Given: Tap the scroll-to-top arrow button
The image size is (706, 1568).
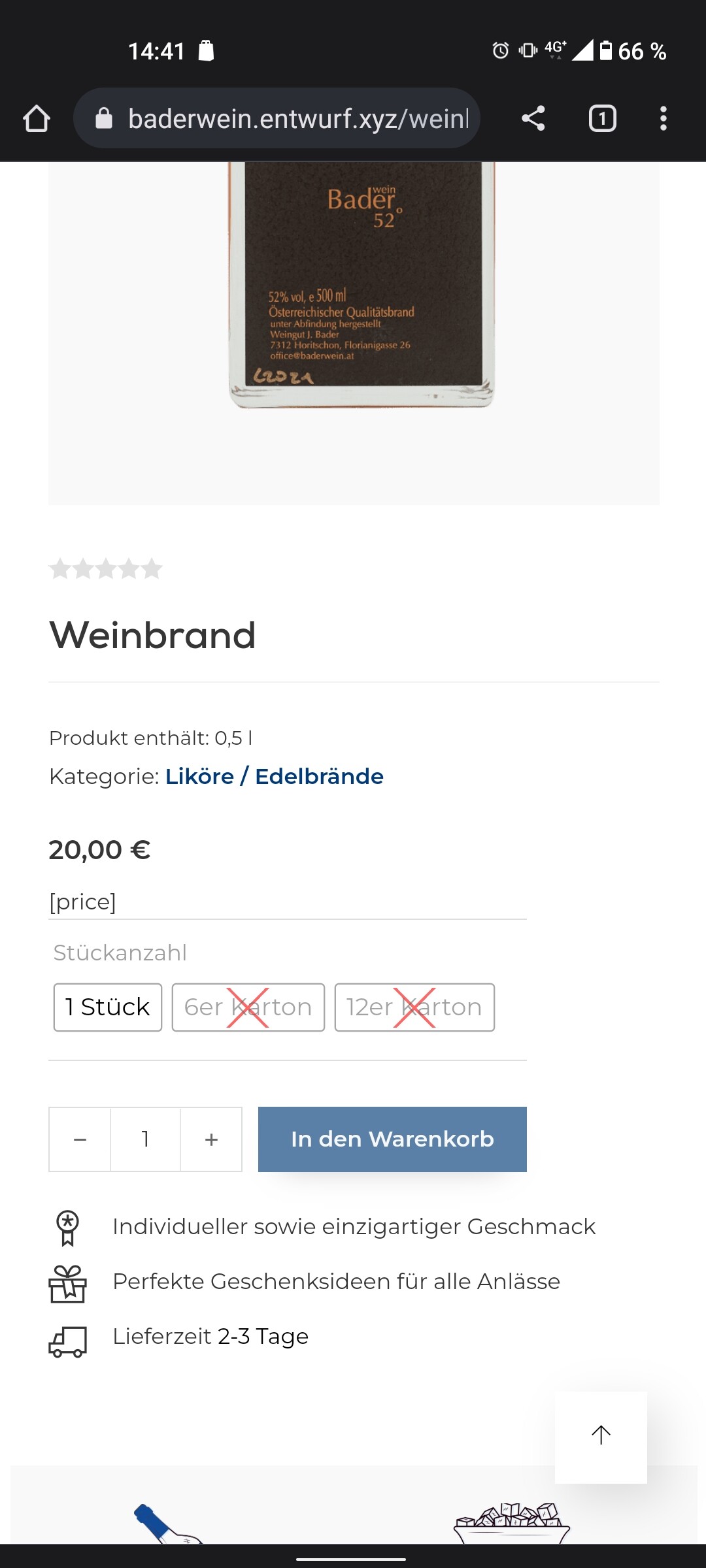Looking at the screenshot, I should [601, 1437].
